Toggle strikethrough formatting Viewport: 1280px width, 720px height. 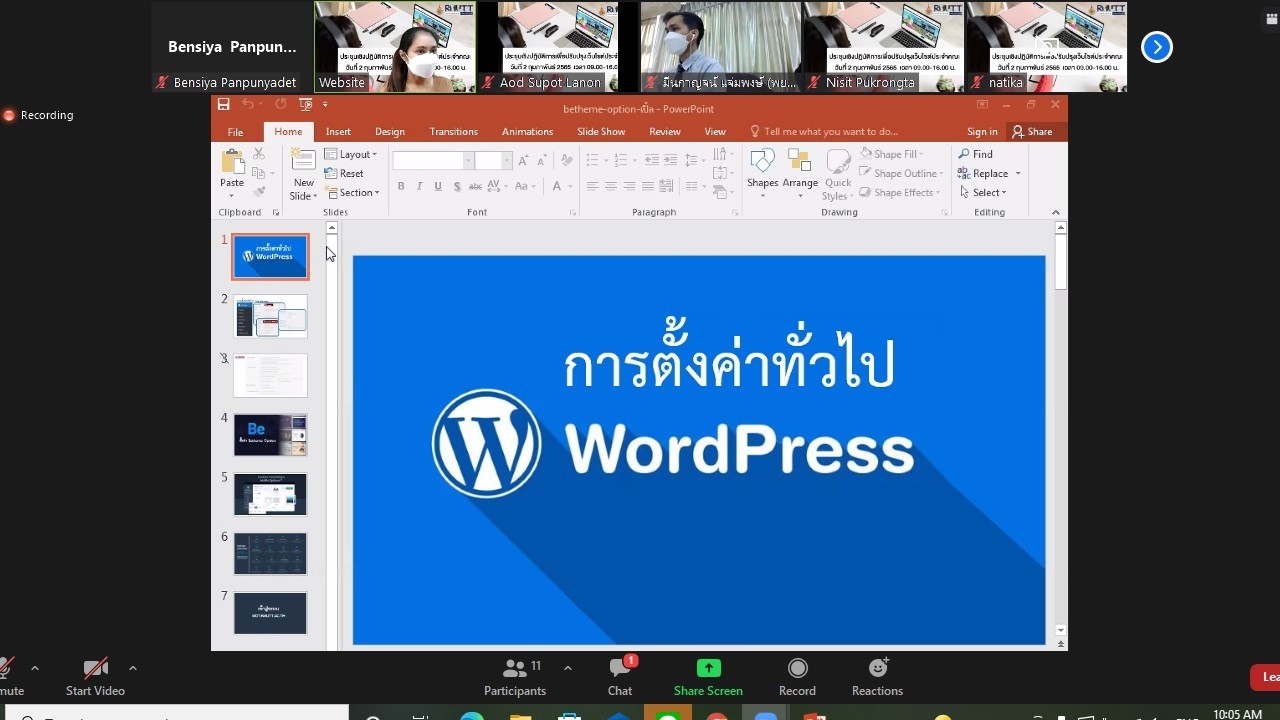[x=476, y=186]
